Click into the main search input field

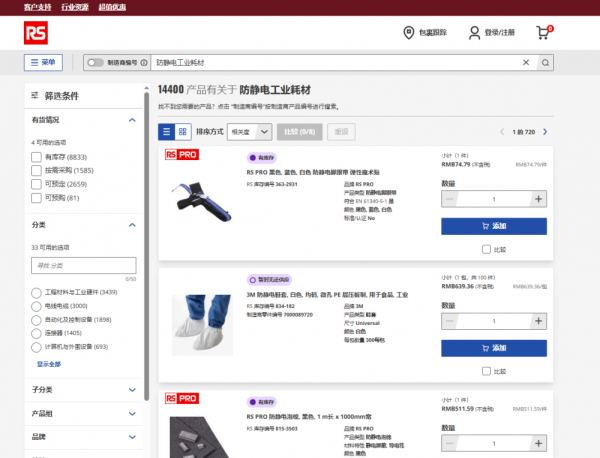click(335, 62)
